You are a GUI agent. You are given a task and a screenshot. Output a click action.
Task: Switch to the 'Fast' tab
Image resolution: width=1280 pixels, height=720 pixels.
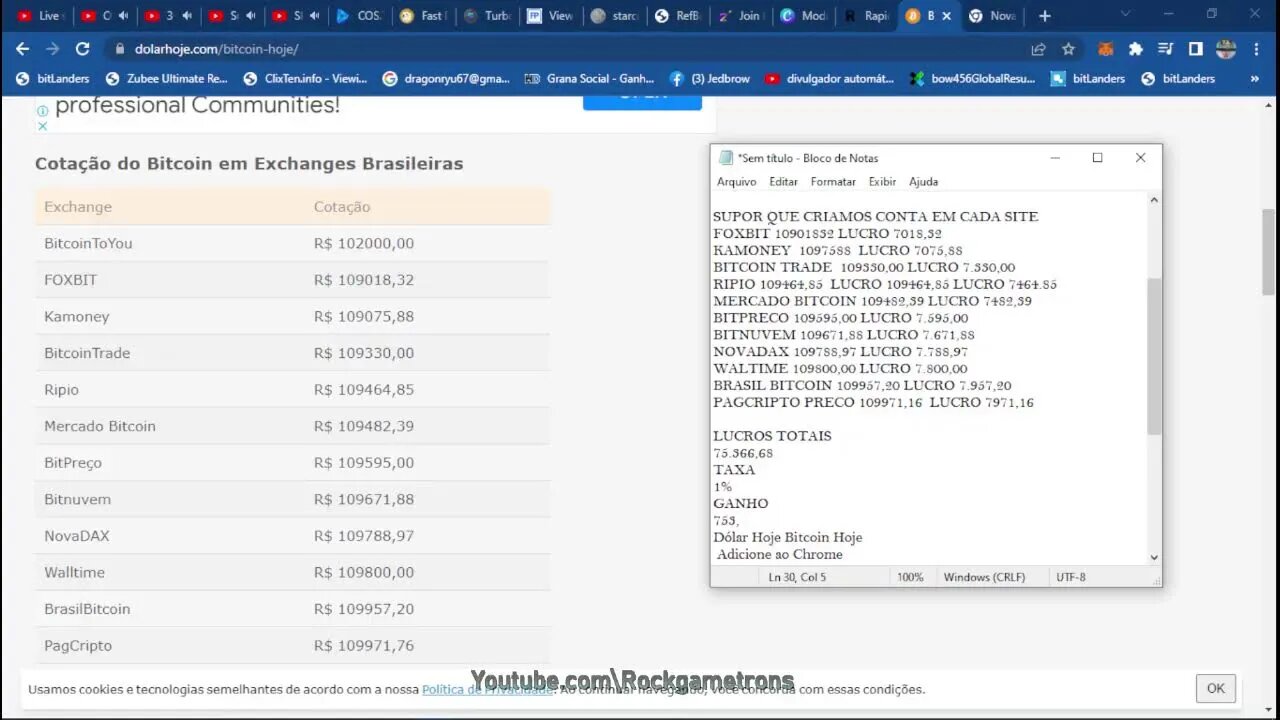click(423, 16)
